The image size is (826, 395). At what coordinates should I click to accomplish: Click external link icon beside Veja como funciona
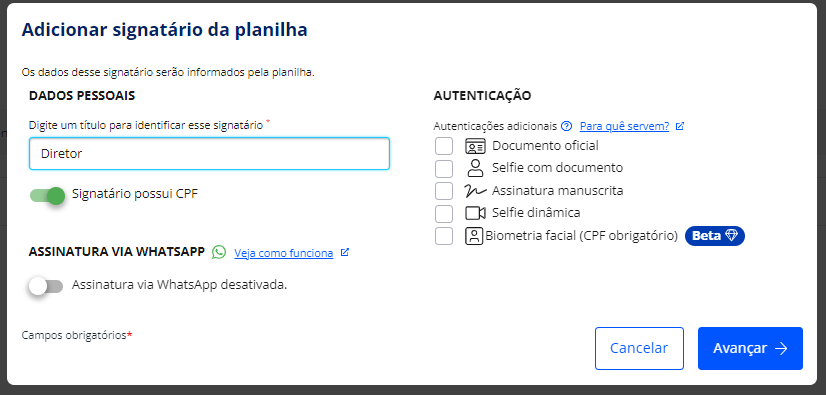pos(345,252)
